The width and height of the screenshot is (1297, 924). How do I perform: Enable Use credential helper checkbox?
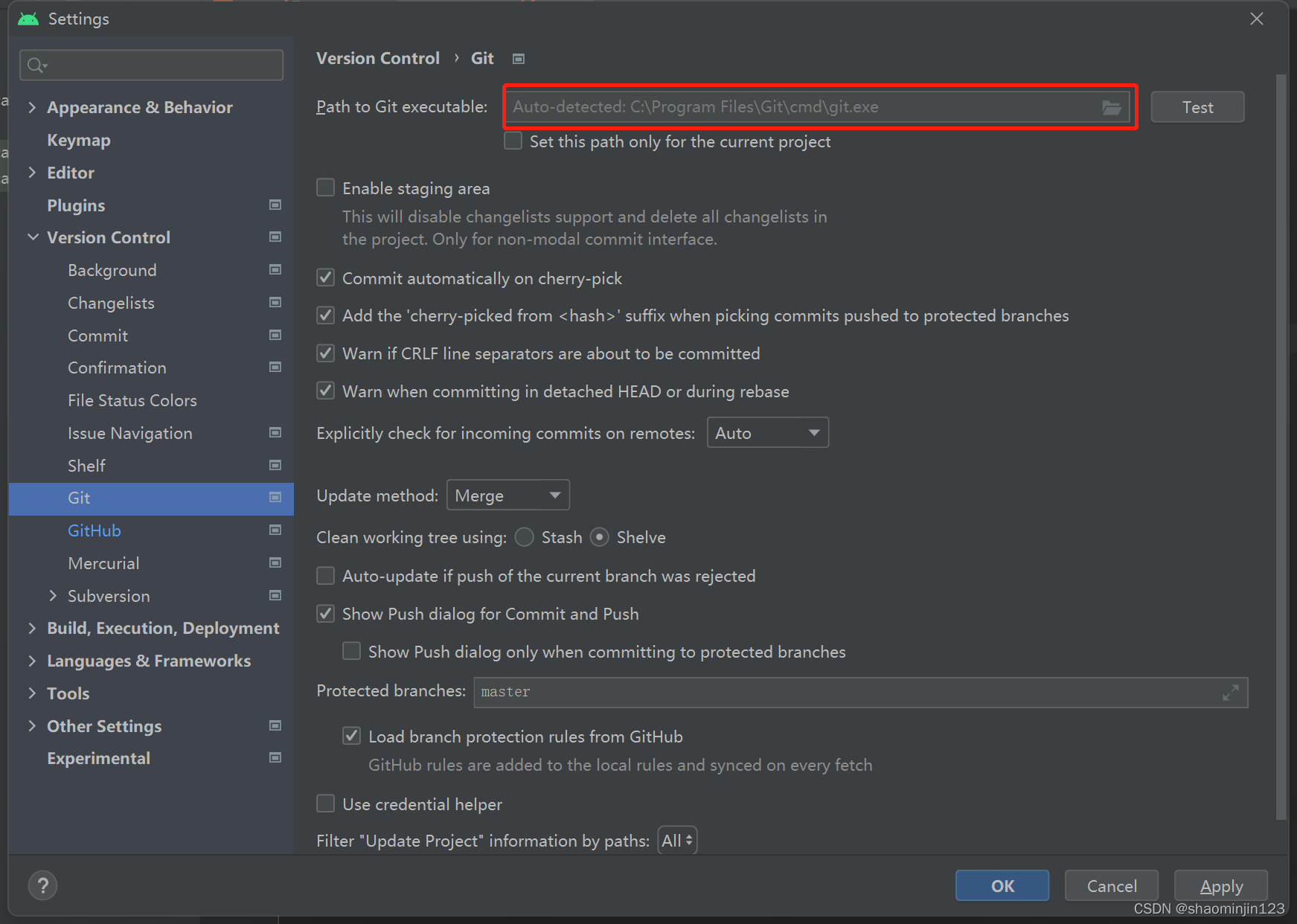click(325, 803)
